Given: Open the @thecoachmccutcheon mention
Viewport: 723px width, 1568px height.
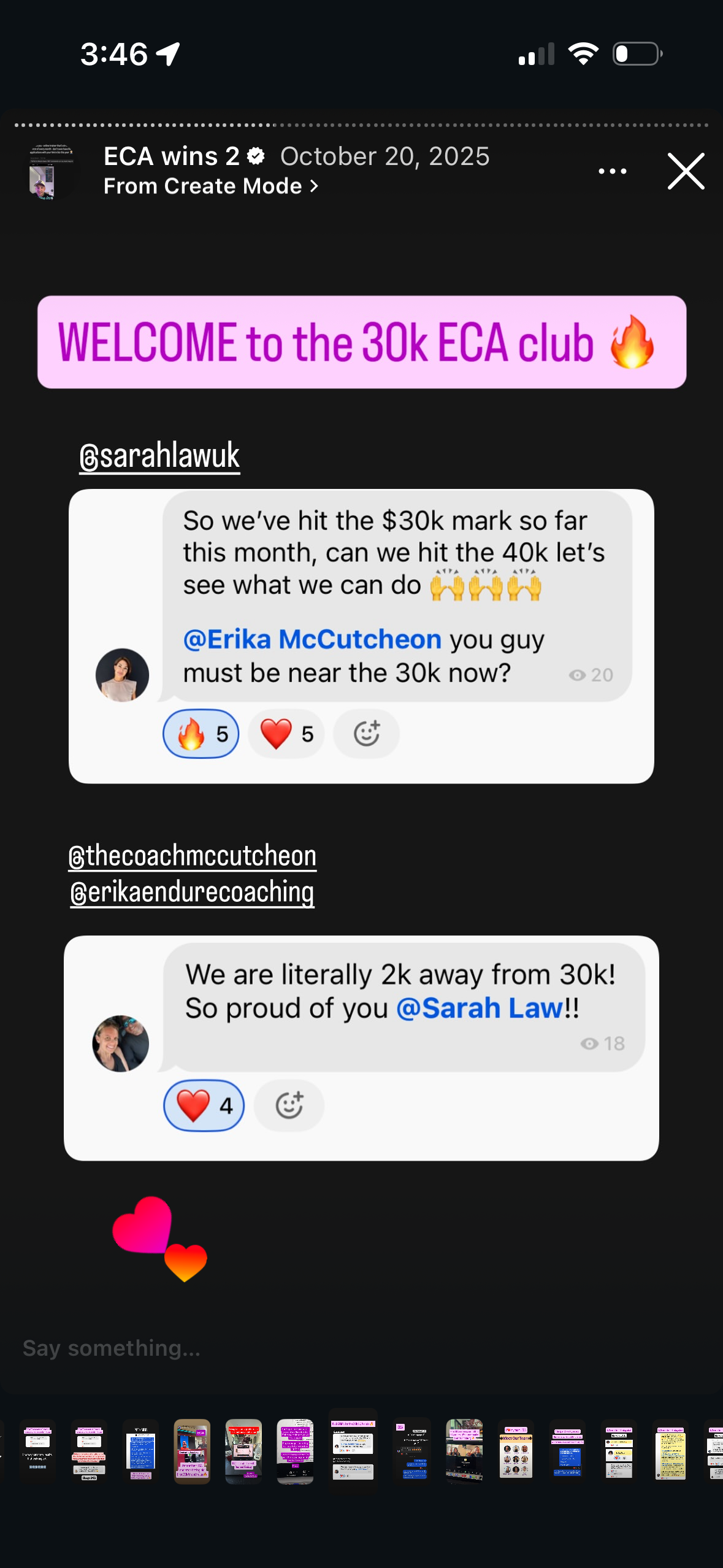Looking at the screenshot, I should point(193,856).
